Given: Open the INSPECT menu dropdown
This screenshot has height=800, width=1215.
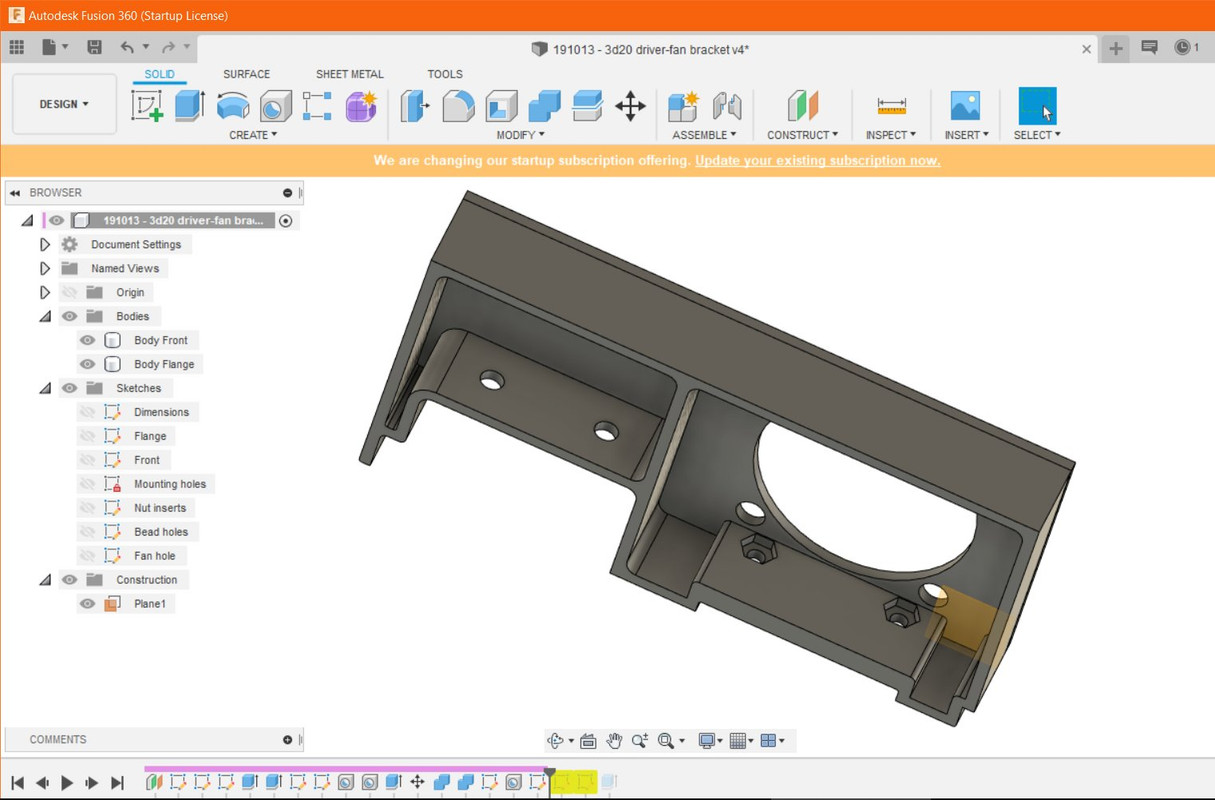Looking at the screenshot, I should tap(891, 135).
